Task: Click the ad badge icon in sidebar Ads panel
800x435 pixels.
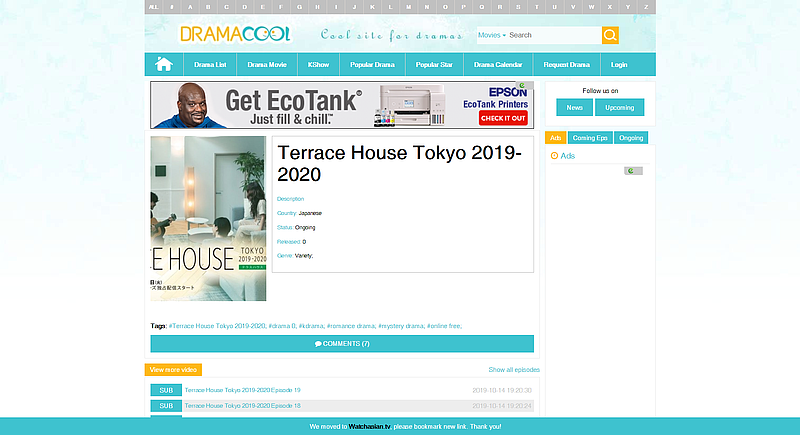Action: [x=633, y=171]
